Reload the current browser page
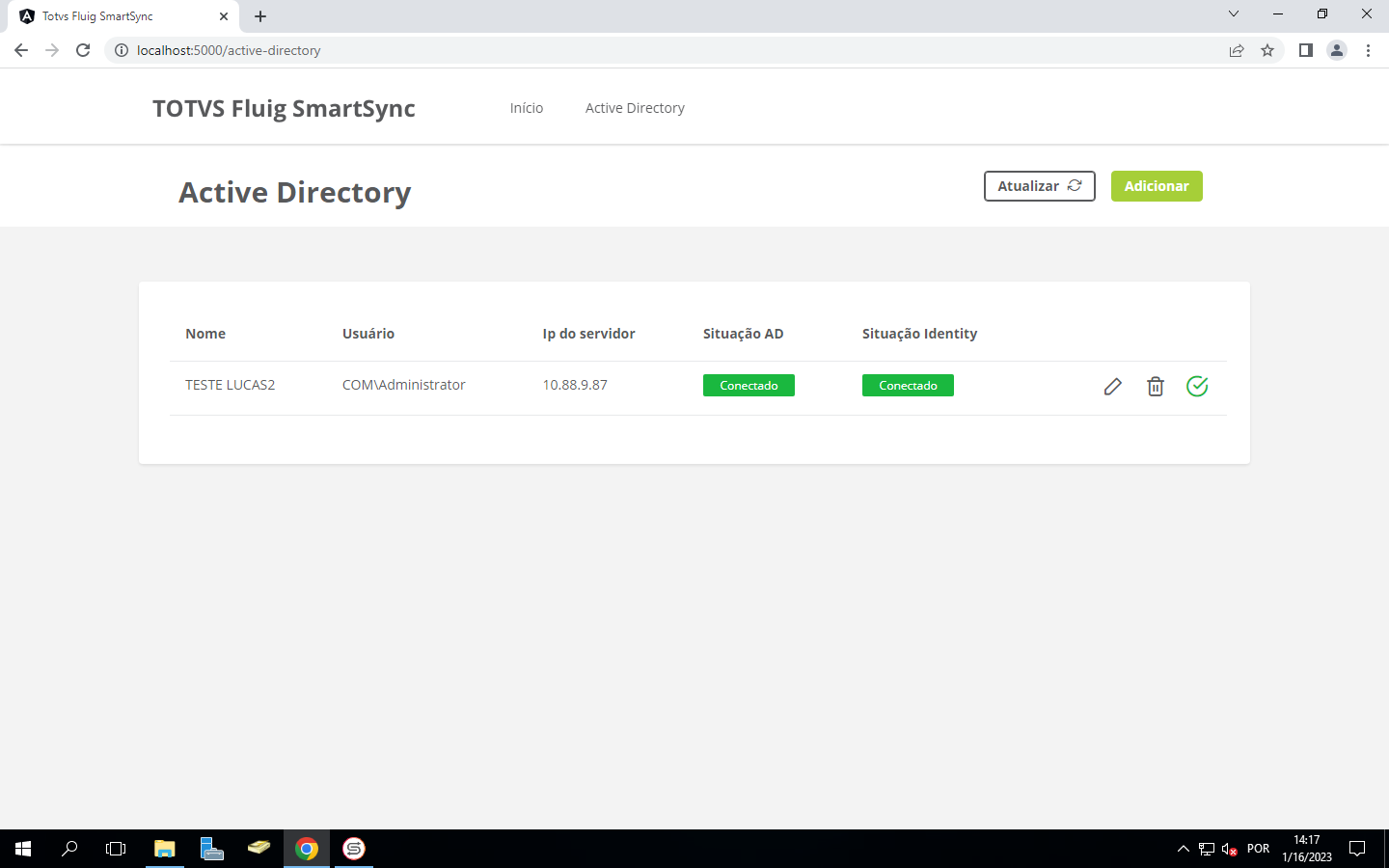Image resolution: width=1389 pixels, height=868 pixels. [83, 50]
